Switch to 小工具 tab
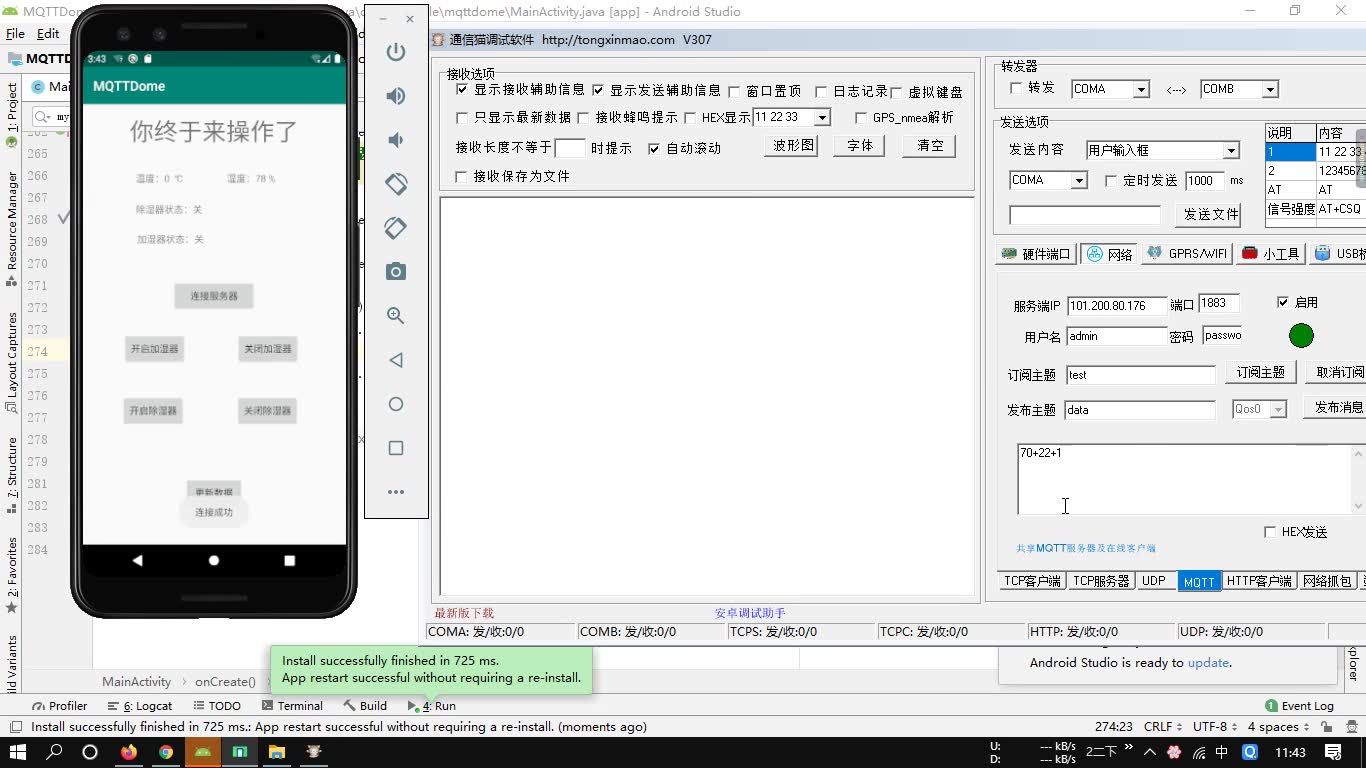 click(x=1271, y=254)
